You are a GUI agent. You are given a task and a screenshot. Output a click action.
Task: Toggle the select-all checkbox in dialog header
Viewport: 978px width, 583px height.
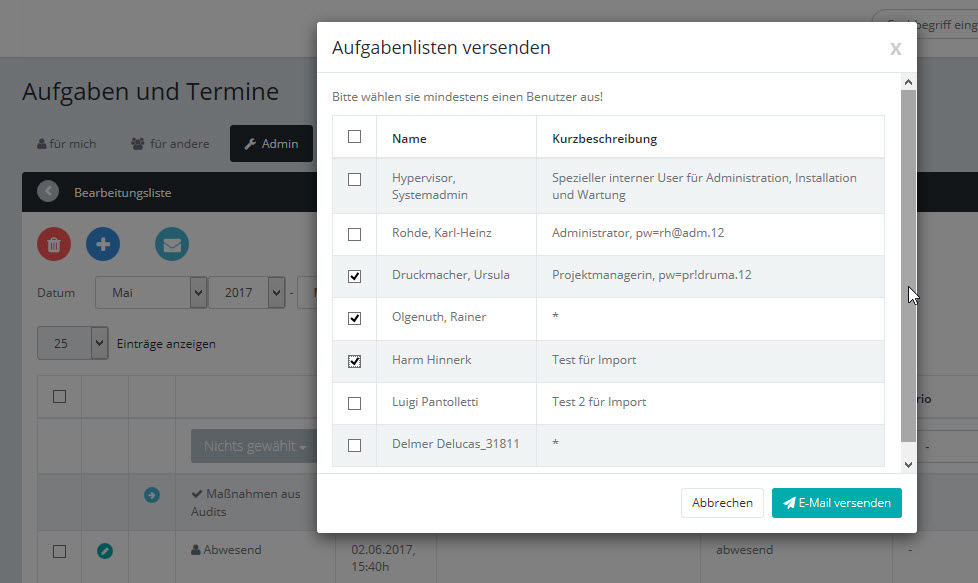pyautogui.click(x=354, y=137)
